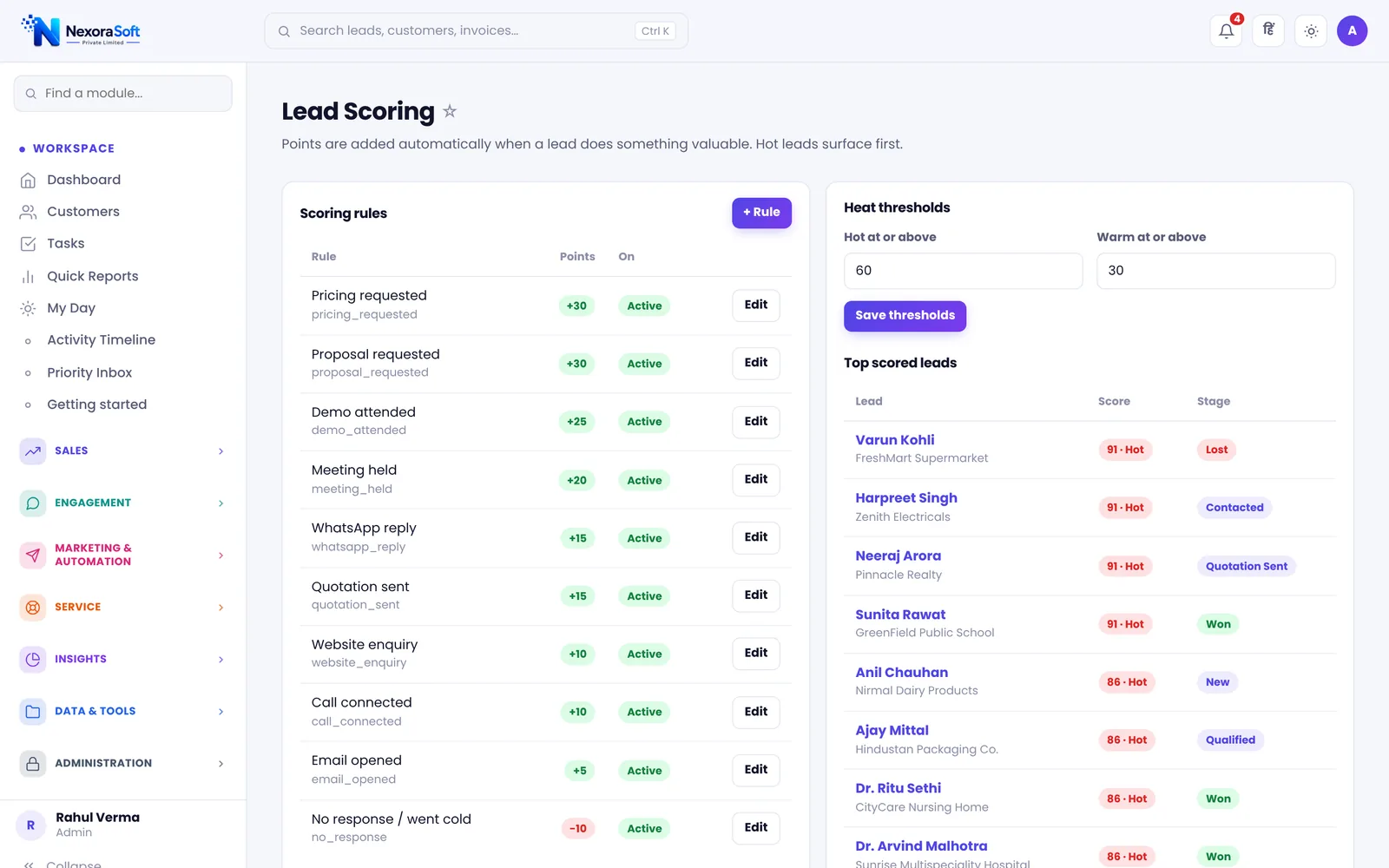The width and height of the screenshot is (1389, 868).
Task: Toggle the light/dark theme icon
Action: [x=1311, y=31]
